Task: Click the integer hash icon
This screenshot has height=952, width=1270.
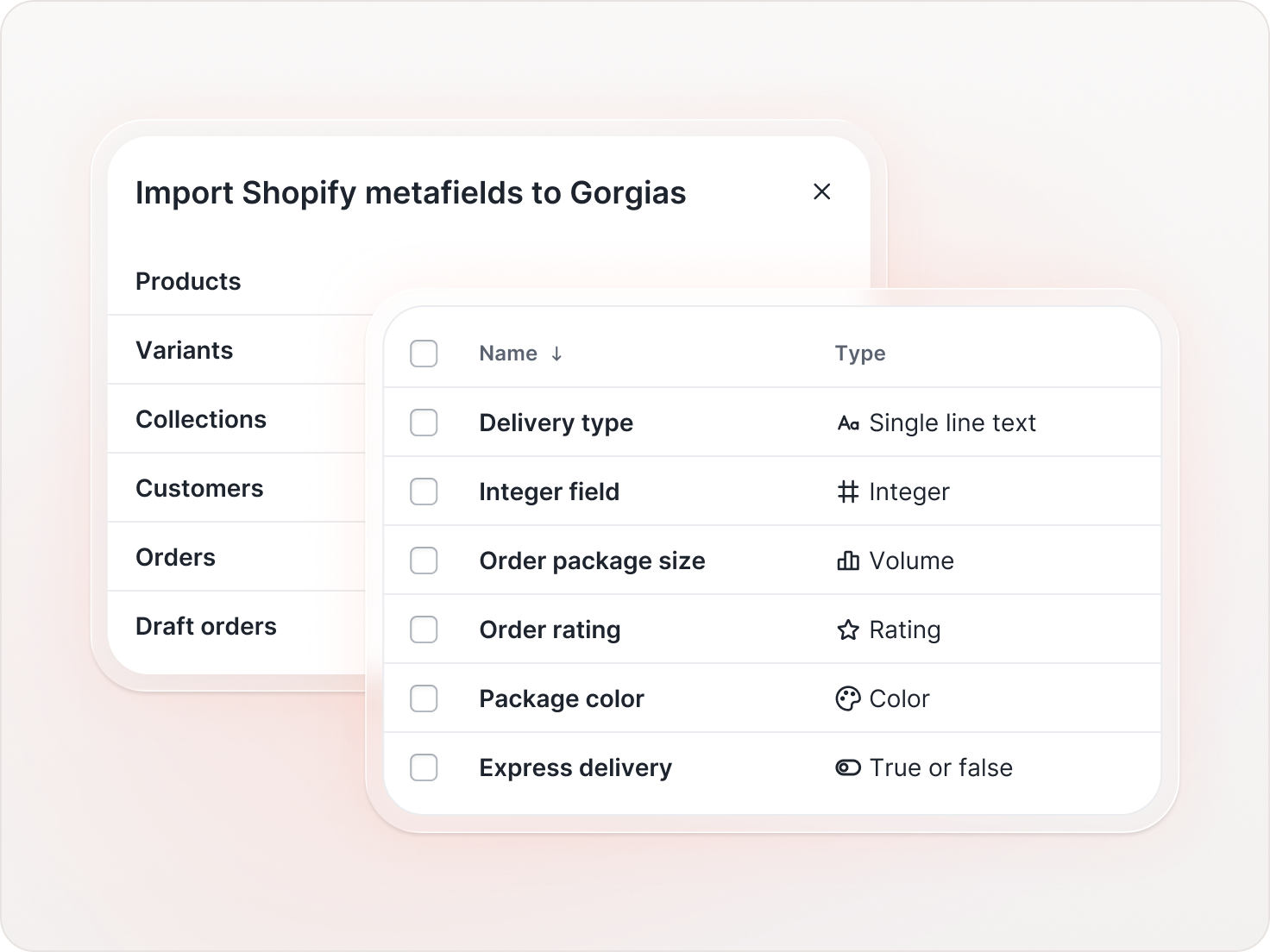Action: point(848,492)
